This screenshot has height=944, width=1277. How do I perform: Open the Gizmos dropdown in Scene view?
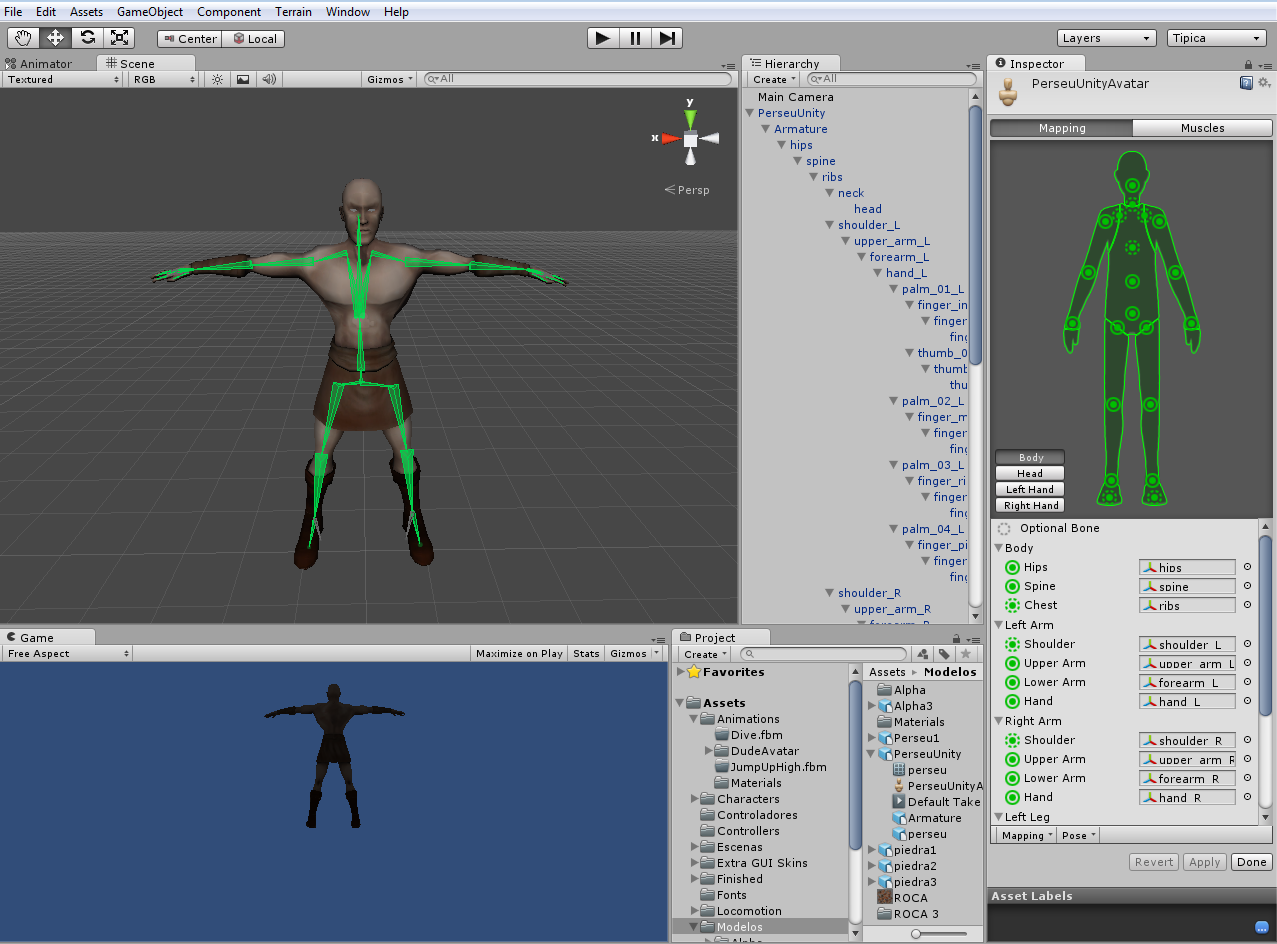coord(390,79)
